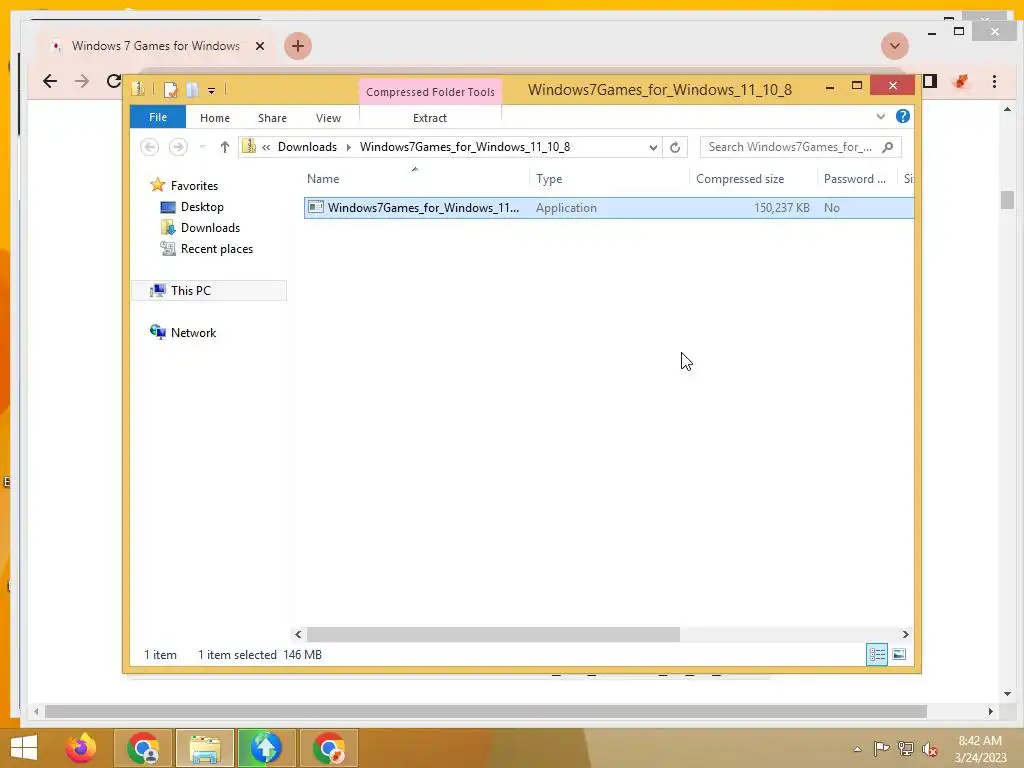Expand the Downloads breadcrumb chevron

click(348, 147)
